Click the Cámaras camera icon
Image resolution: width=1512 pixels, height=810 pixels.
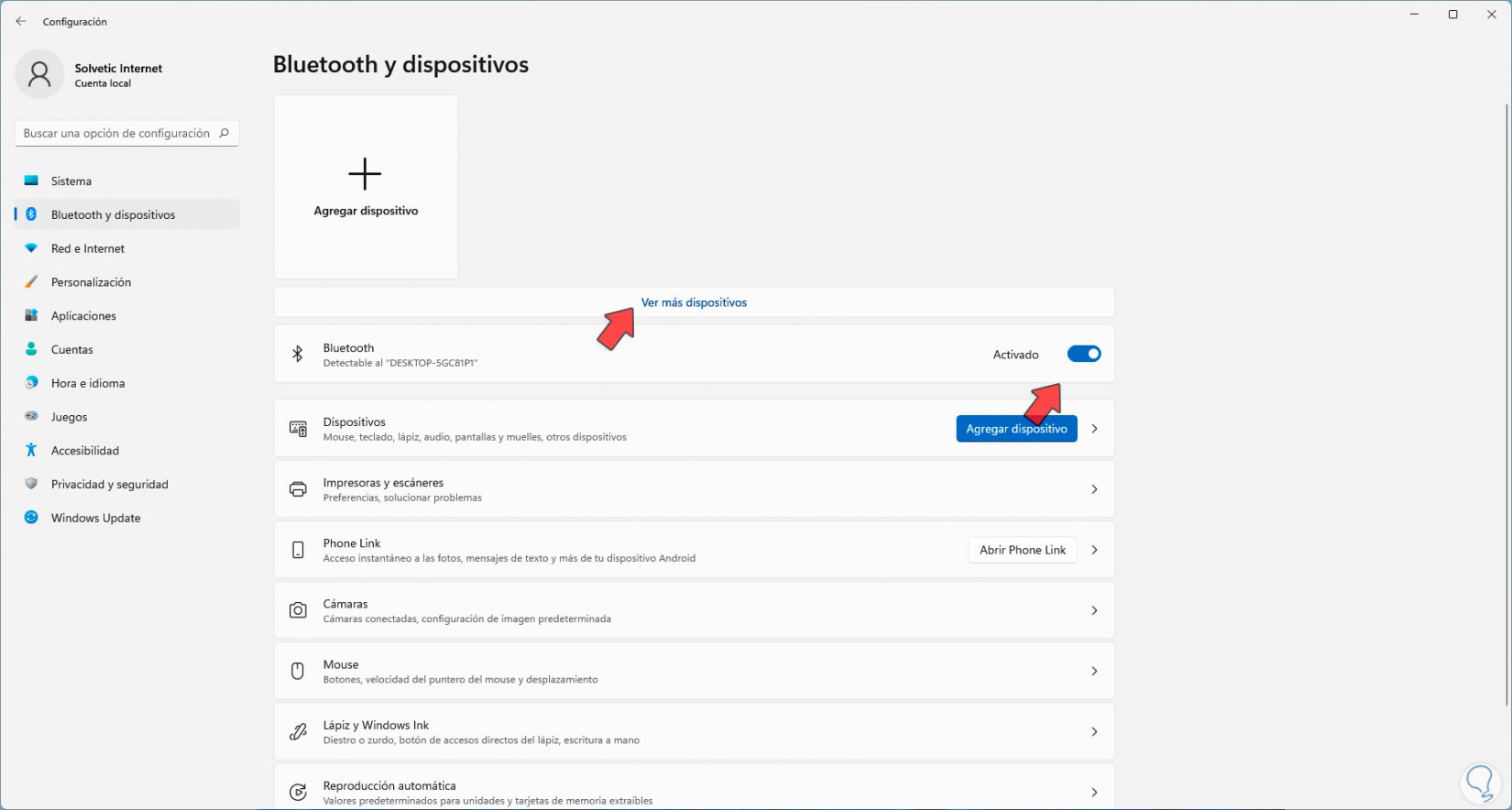click(298, 610)
